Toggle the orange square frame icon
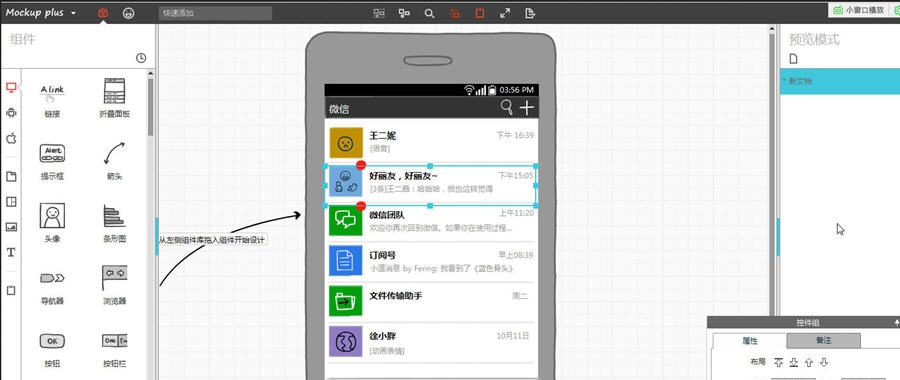This screenshot has width=900, height=380. tap(480, 13)
